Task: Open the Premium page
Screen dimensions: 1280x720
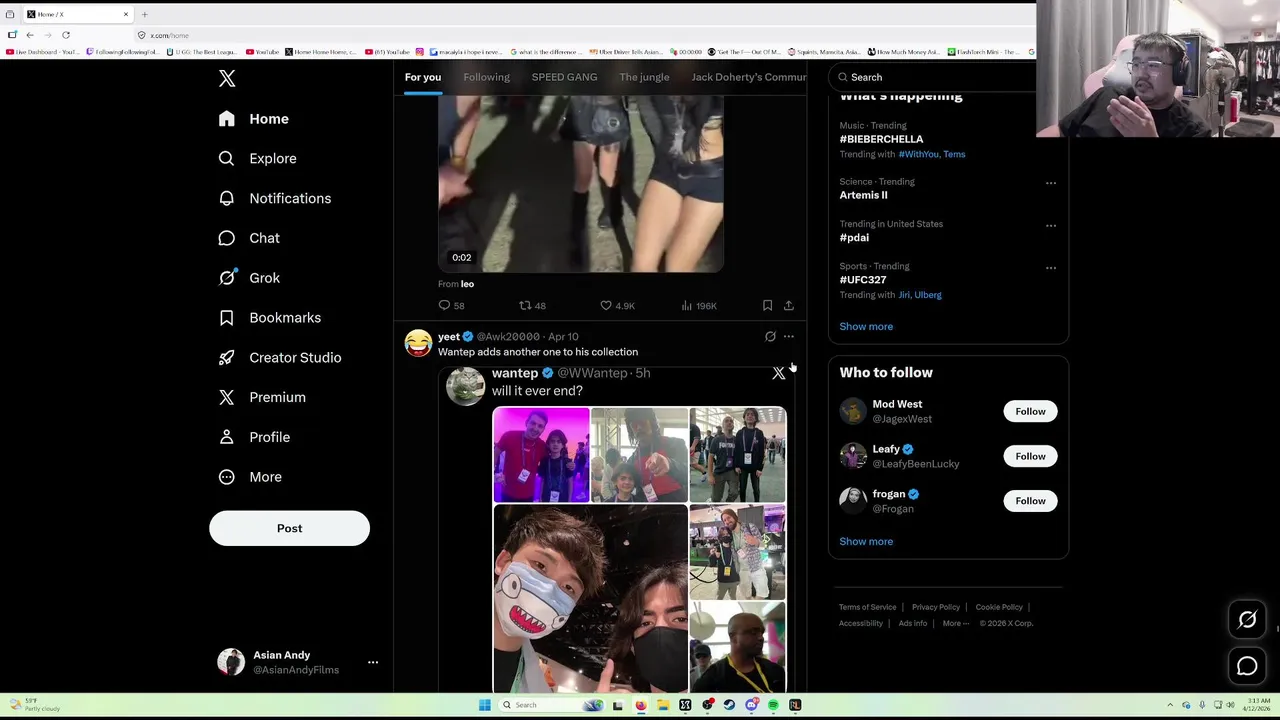Action: pos(262,397)
